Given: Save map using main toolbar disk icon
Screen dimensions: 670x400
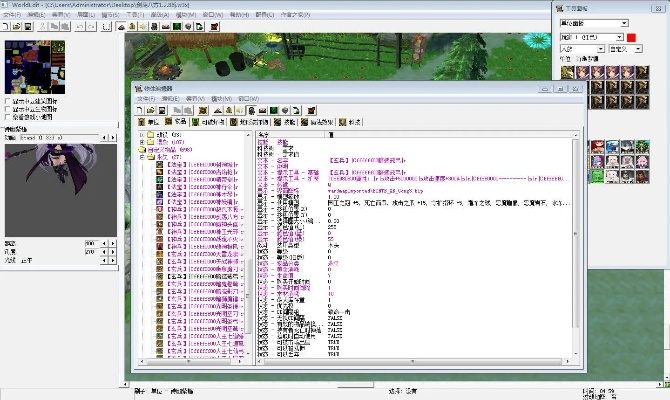Looking at the screenshot, I should coord(28,26).
